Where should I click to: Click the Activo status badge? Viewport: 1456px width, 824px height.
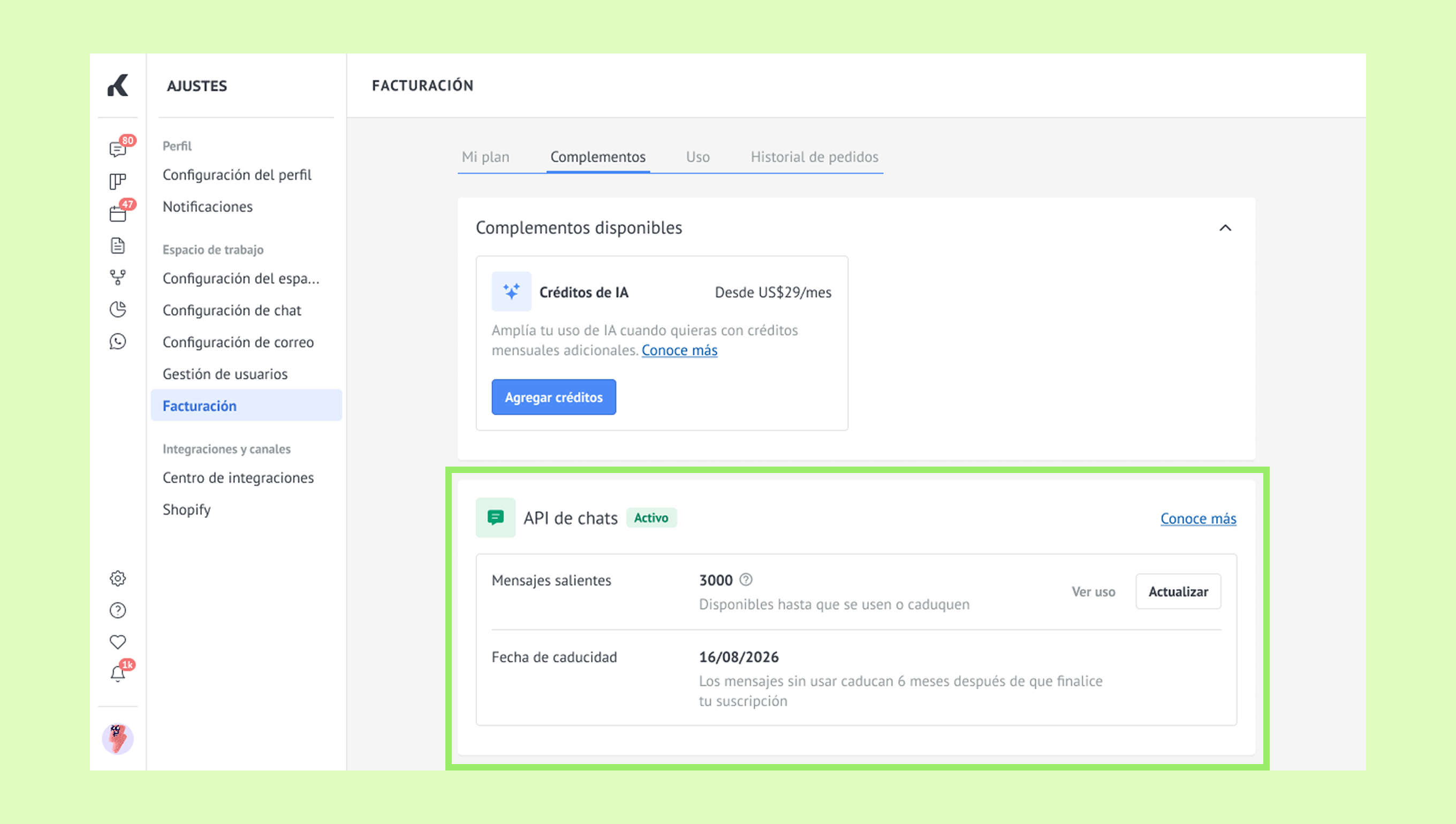coord(651,517)
